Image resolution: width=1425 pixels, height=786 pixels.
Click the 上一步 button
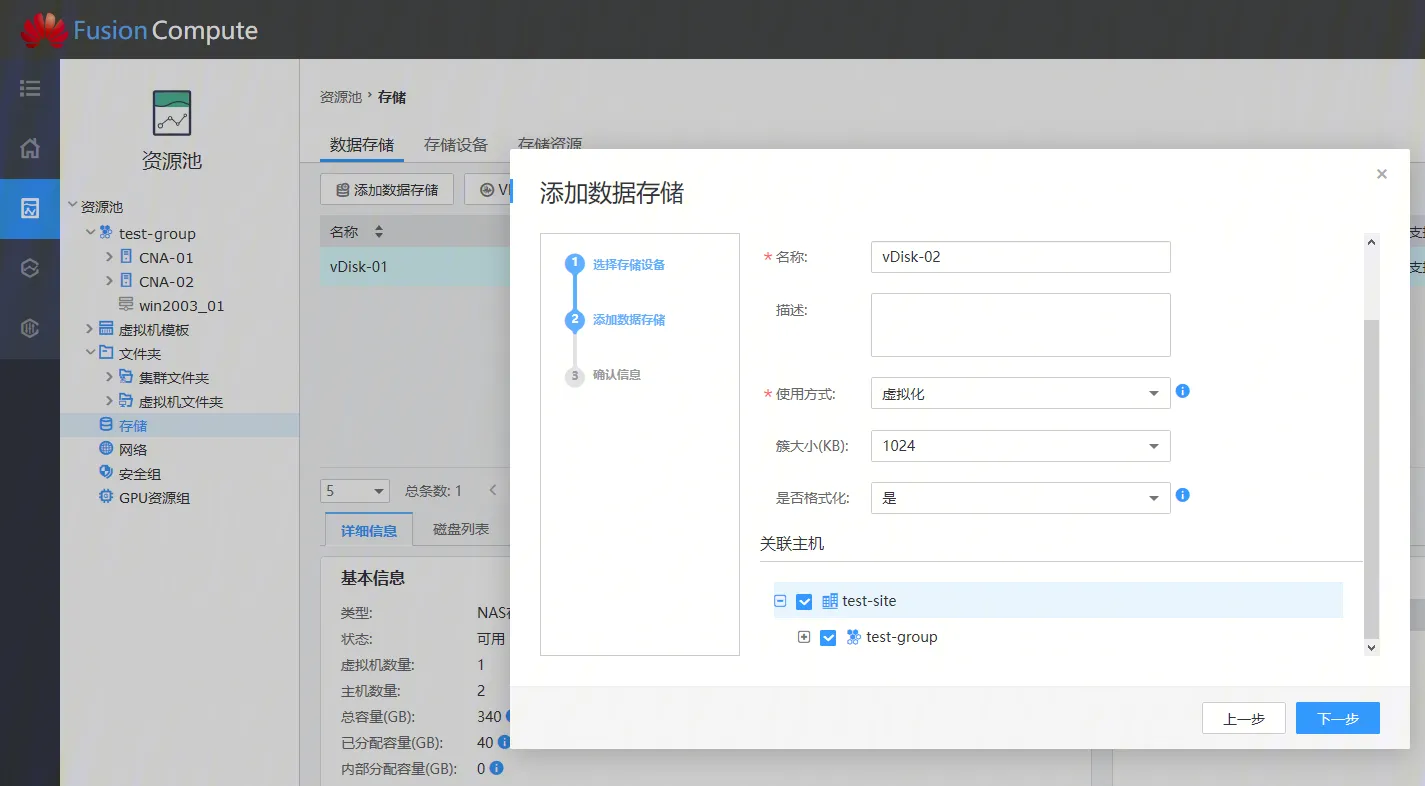(1243, 719)
